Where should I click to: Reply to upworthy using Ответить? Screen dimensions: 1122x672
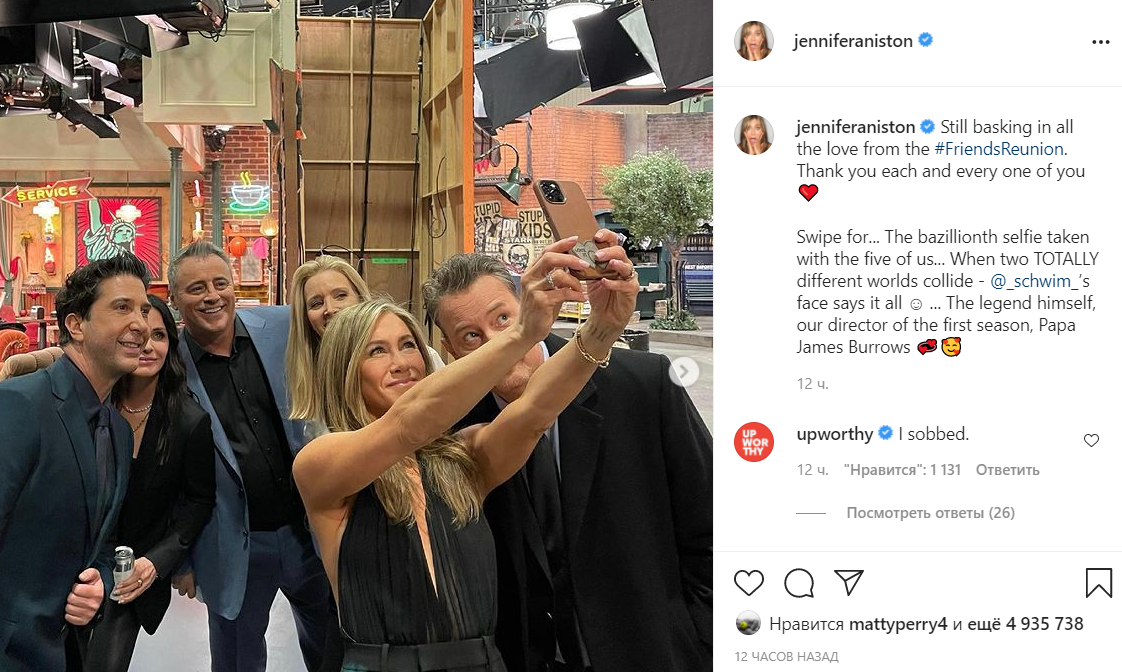click(1008, 469)
